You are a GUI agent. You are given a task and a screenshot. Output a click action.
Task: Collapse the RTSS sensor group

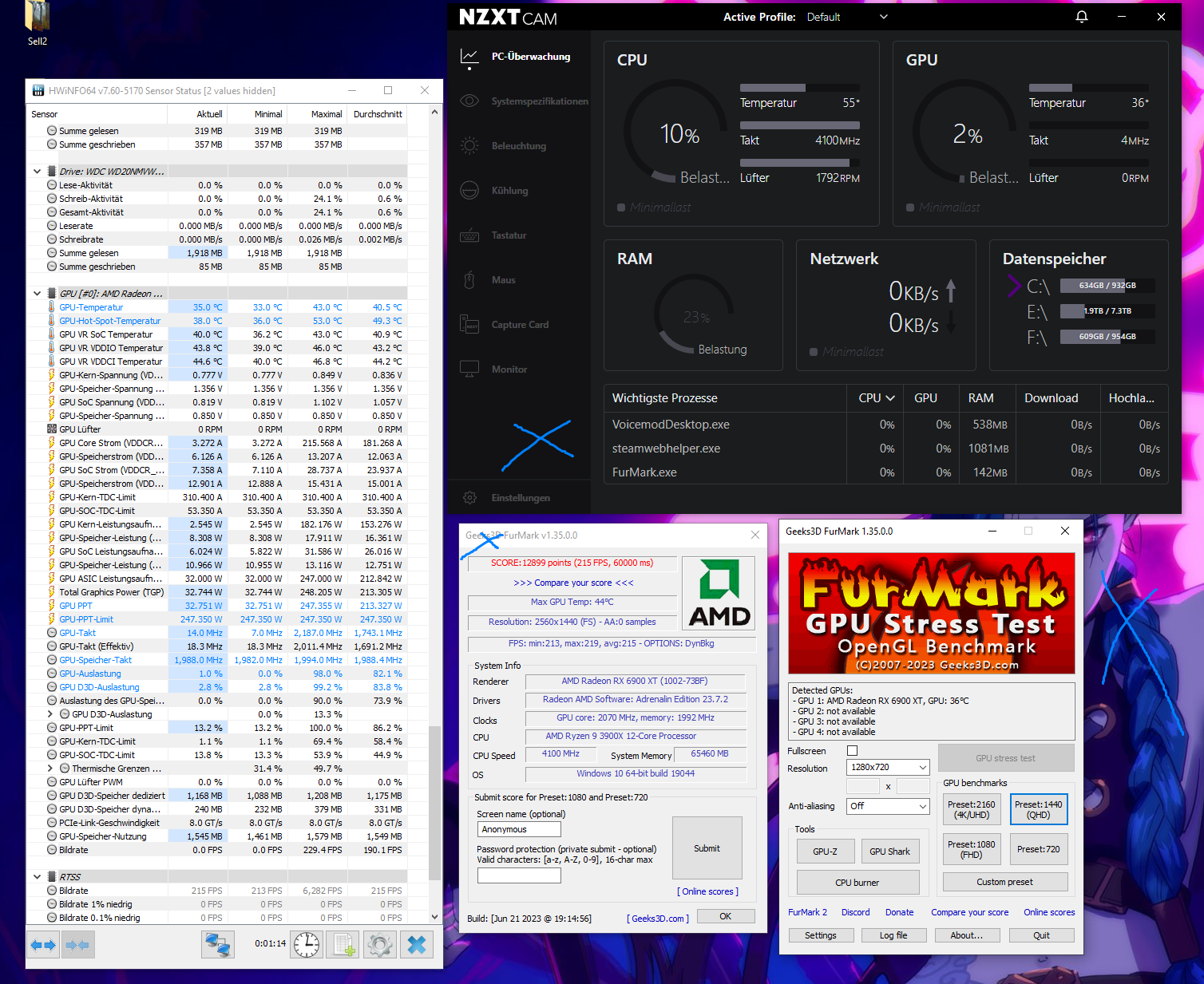pyautogui.click(x=37, y=877)
